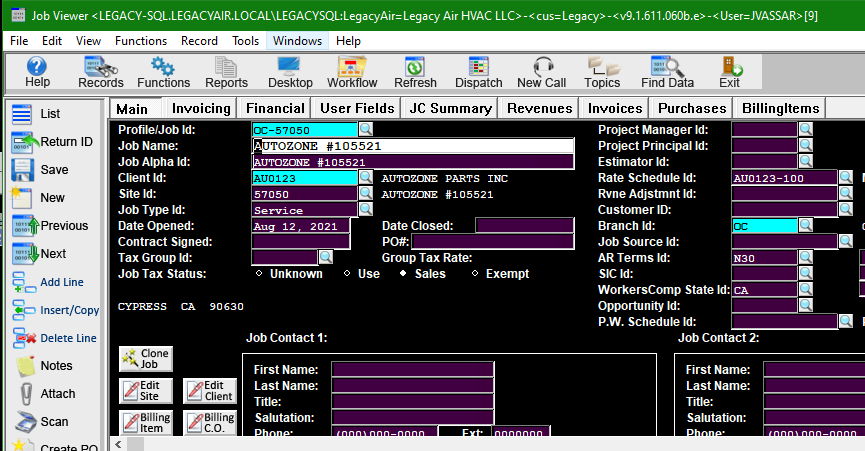Image resolution: width=865 pixels, height=451 pixels.
Task: Open lookup for Site Id
Action: point(366,193)
